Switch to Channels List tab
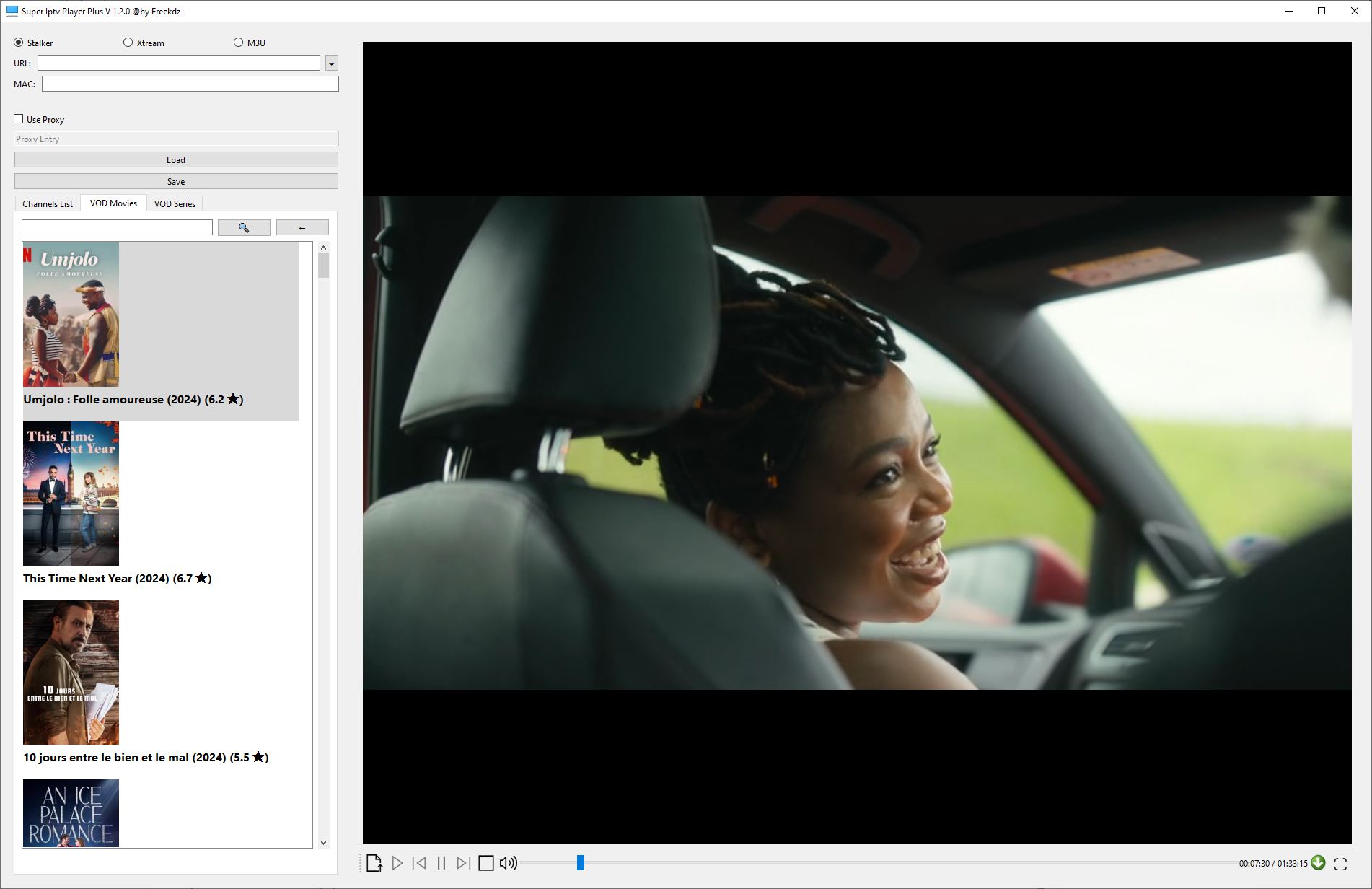The image size is (1372, 889). pyautogui.click(x=48, y=203)
